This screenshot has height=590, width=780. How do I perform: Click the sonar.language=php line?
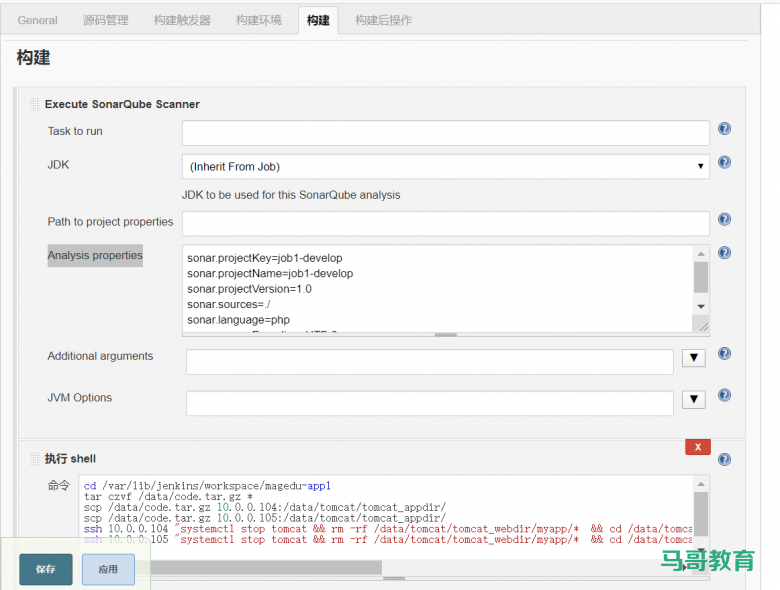coord(238,320)
